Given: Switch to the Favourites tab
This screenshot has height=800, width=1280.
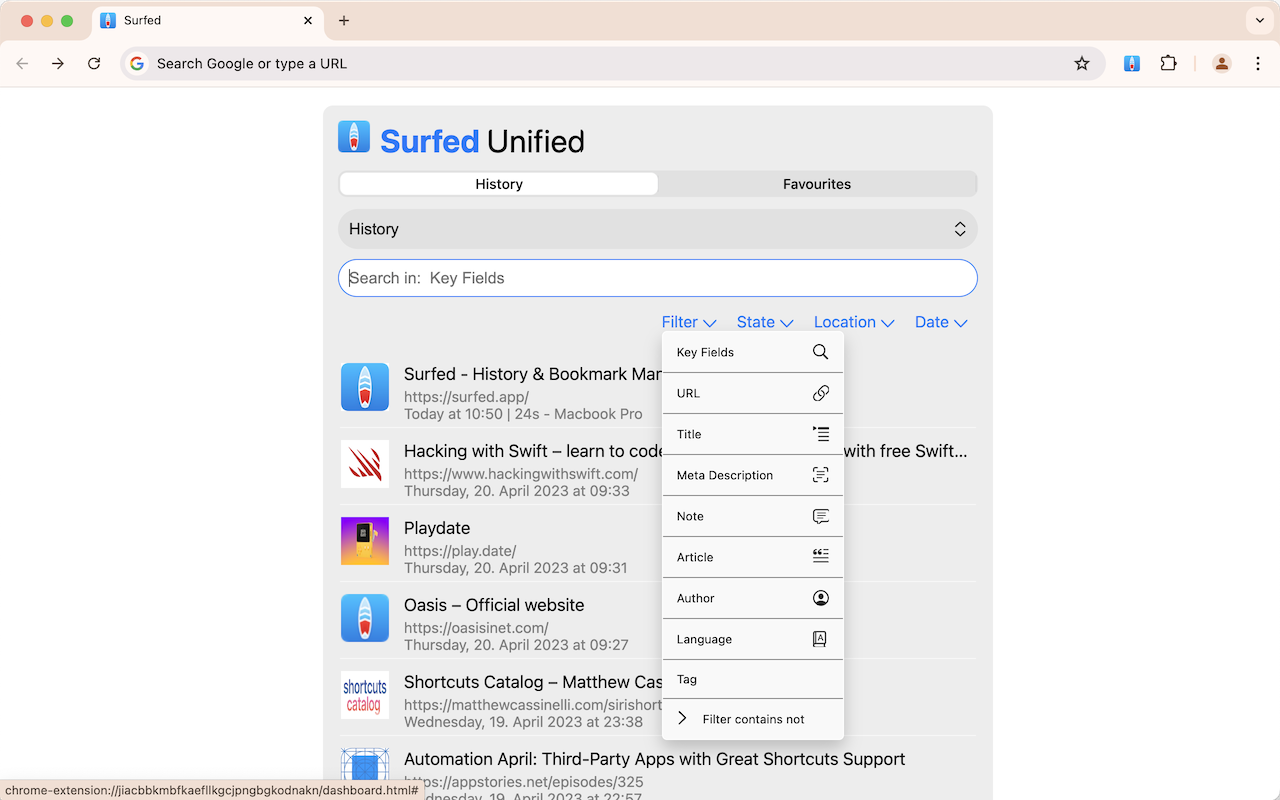Looking at the screenshot, I should (x=817, y=184).
